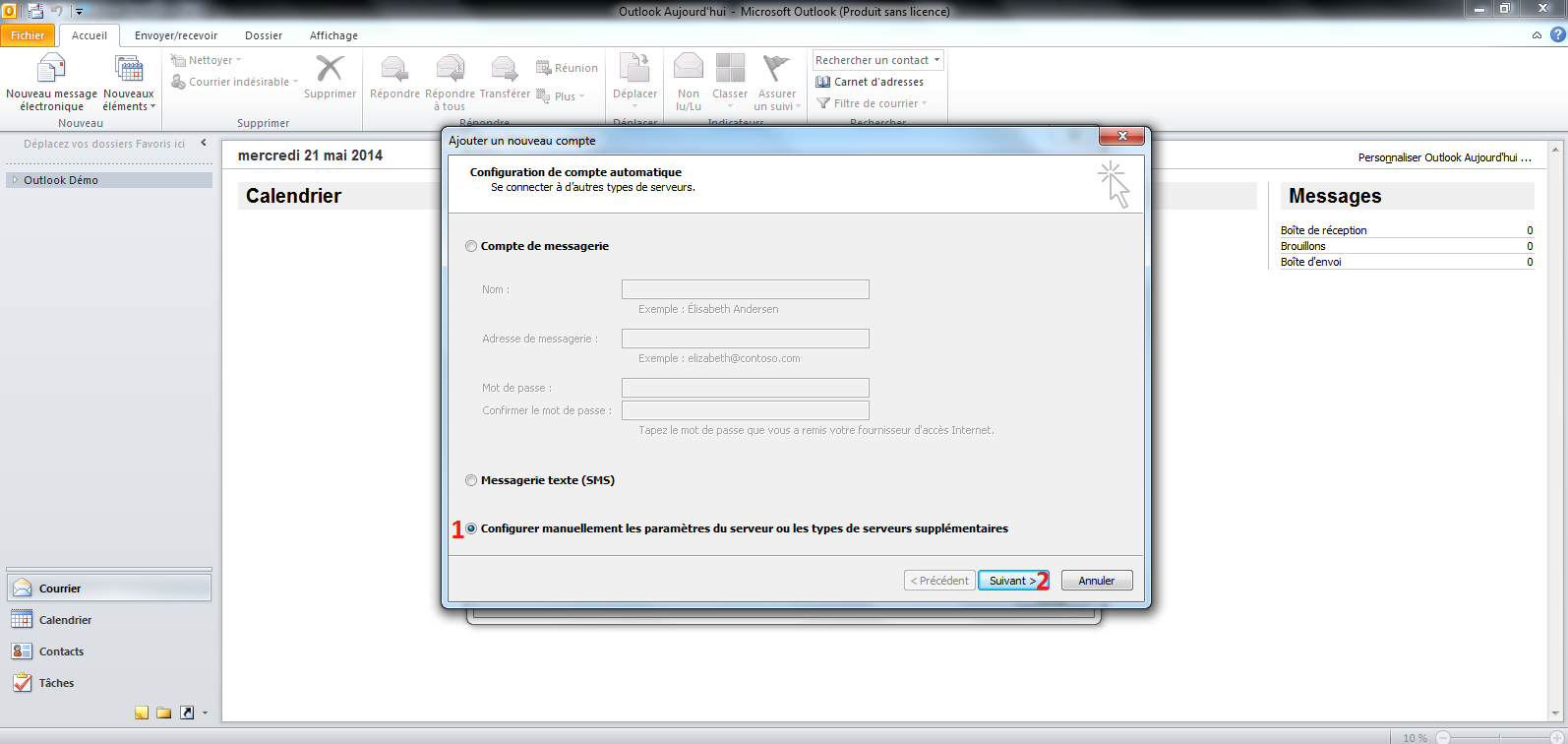Image resolution: width=1568 pixels, height=744 pixels.
Task: Open the Tâches navigation icon
Action: 22,683
